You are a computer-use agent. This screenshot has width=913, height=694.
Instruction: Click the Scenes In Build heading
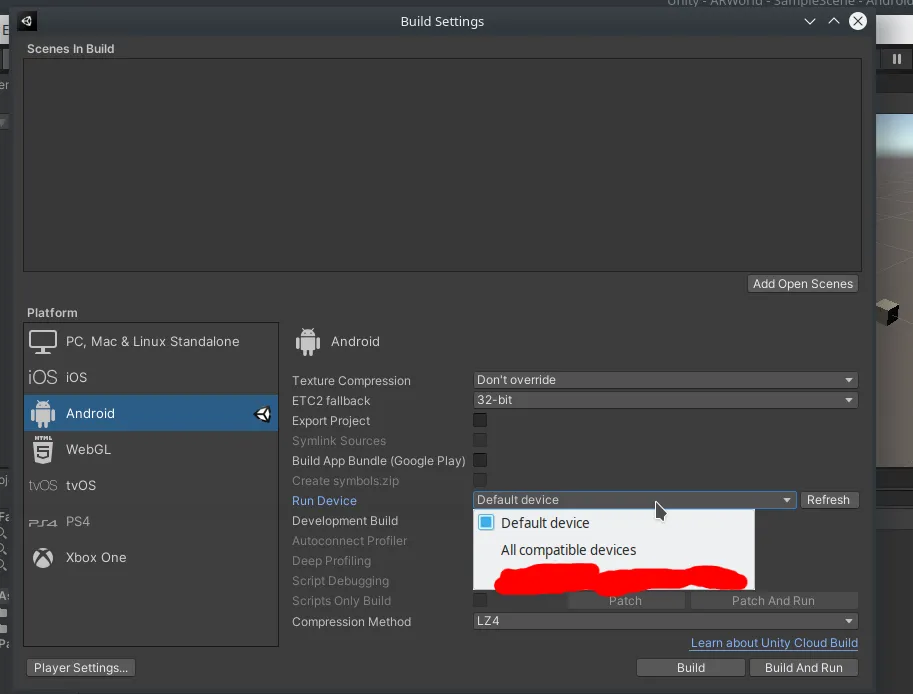70,49
